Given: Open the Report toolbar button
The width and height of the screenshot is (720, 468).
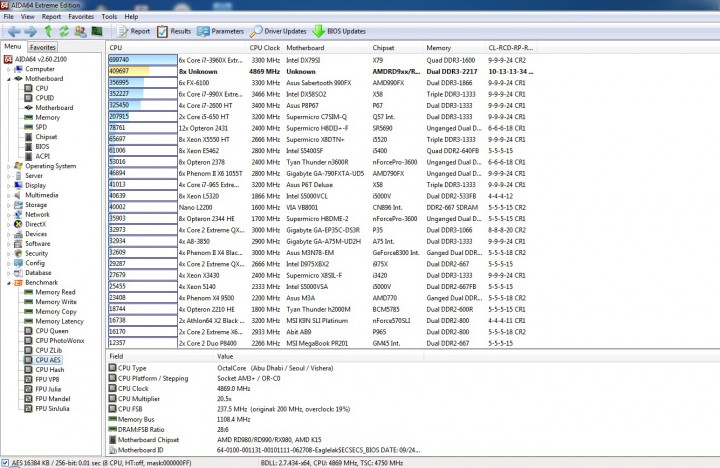Looking at the screenshot, I should click(x=134, y=31).
